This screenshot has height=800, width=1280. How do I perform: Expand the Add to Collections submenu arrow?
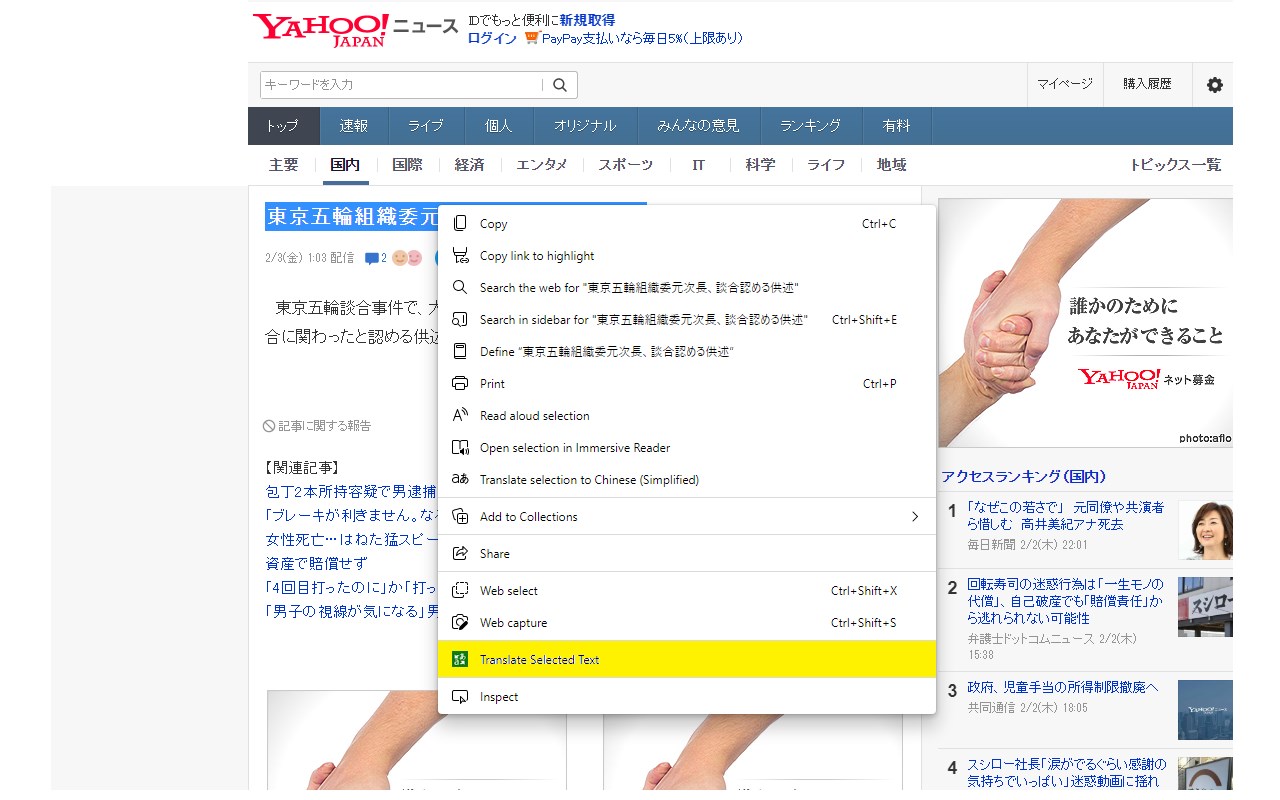pyautogui.click(x=914, y=517)
